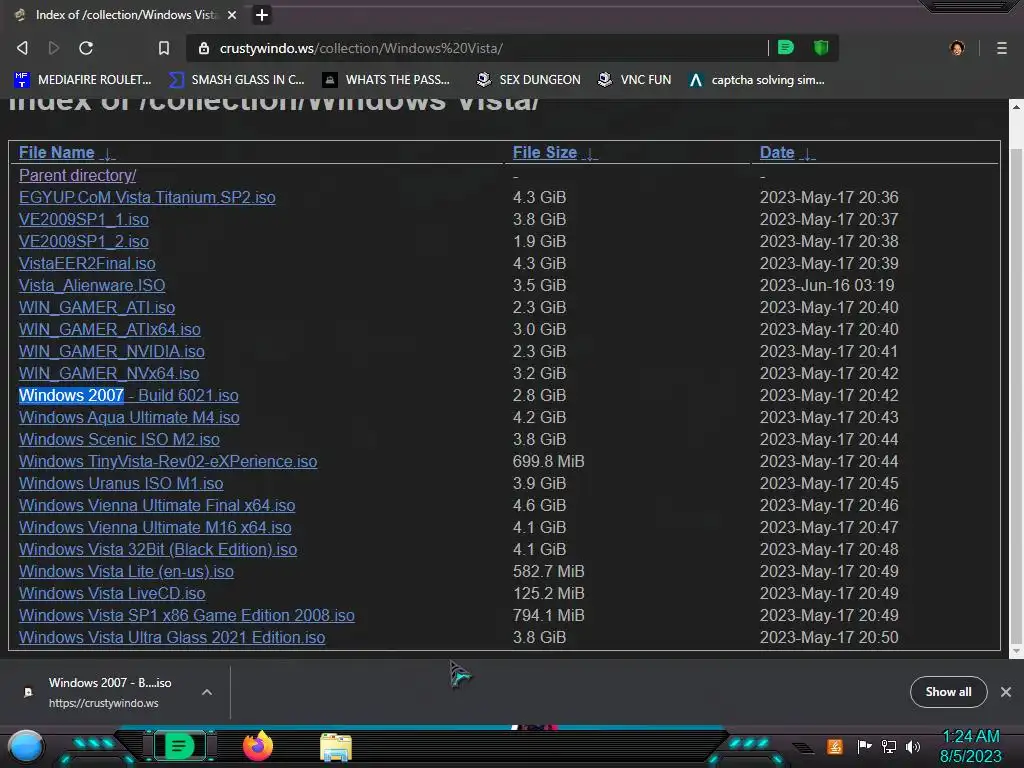
Task: Select the Index of /collection/Windows Vista tab
Action: (x=124, y=14)
